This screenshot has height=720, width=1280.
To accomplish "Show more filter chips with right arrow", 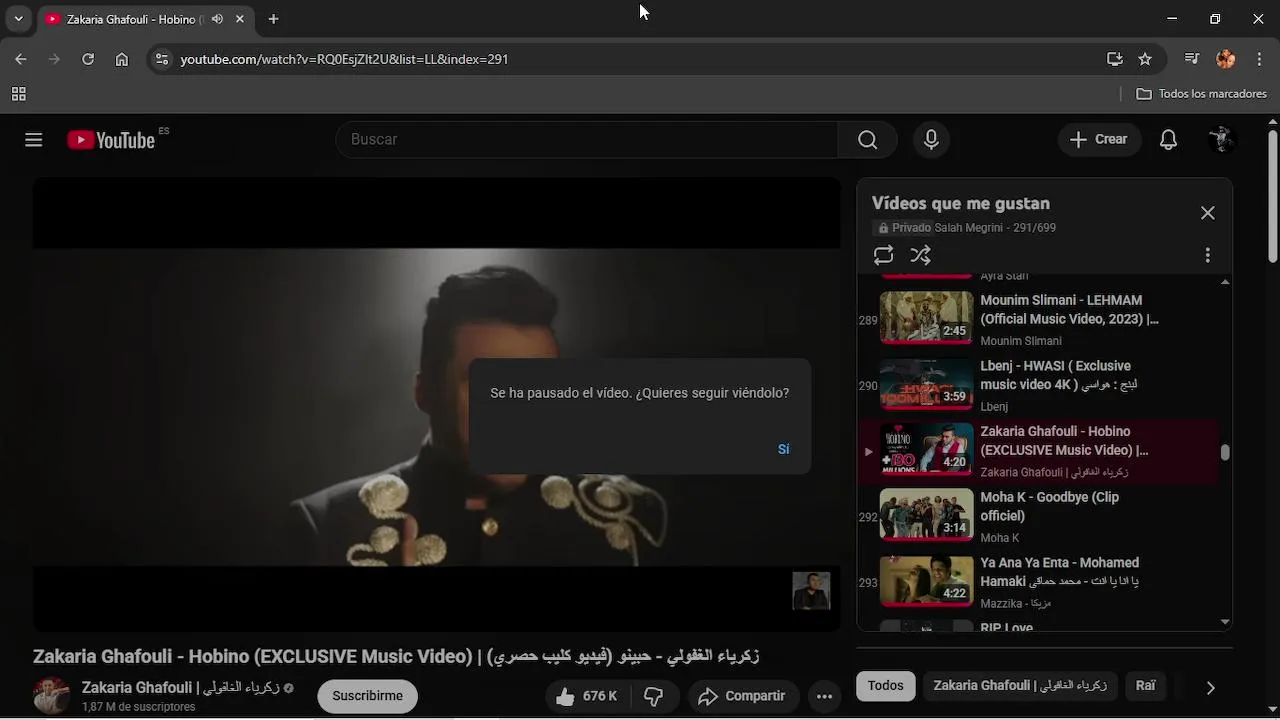I will pos(1210,687).
